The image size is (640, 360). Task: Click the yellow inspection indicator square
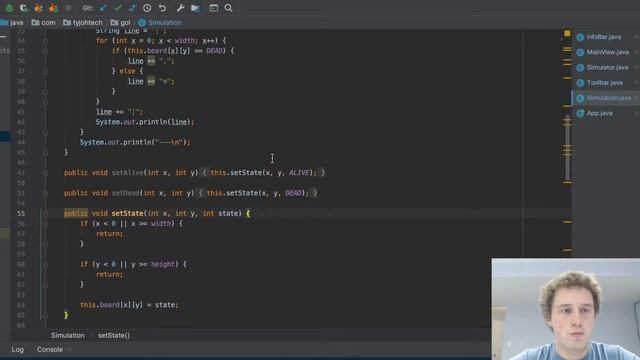[x=567, y=33]
